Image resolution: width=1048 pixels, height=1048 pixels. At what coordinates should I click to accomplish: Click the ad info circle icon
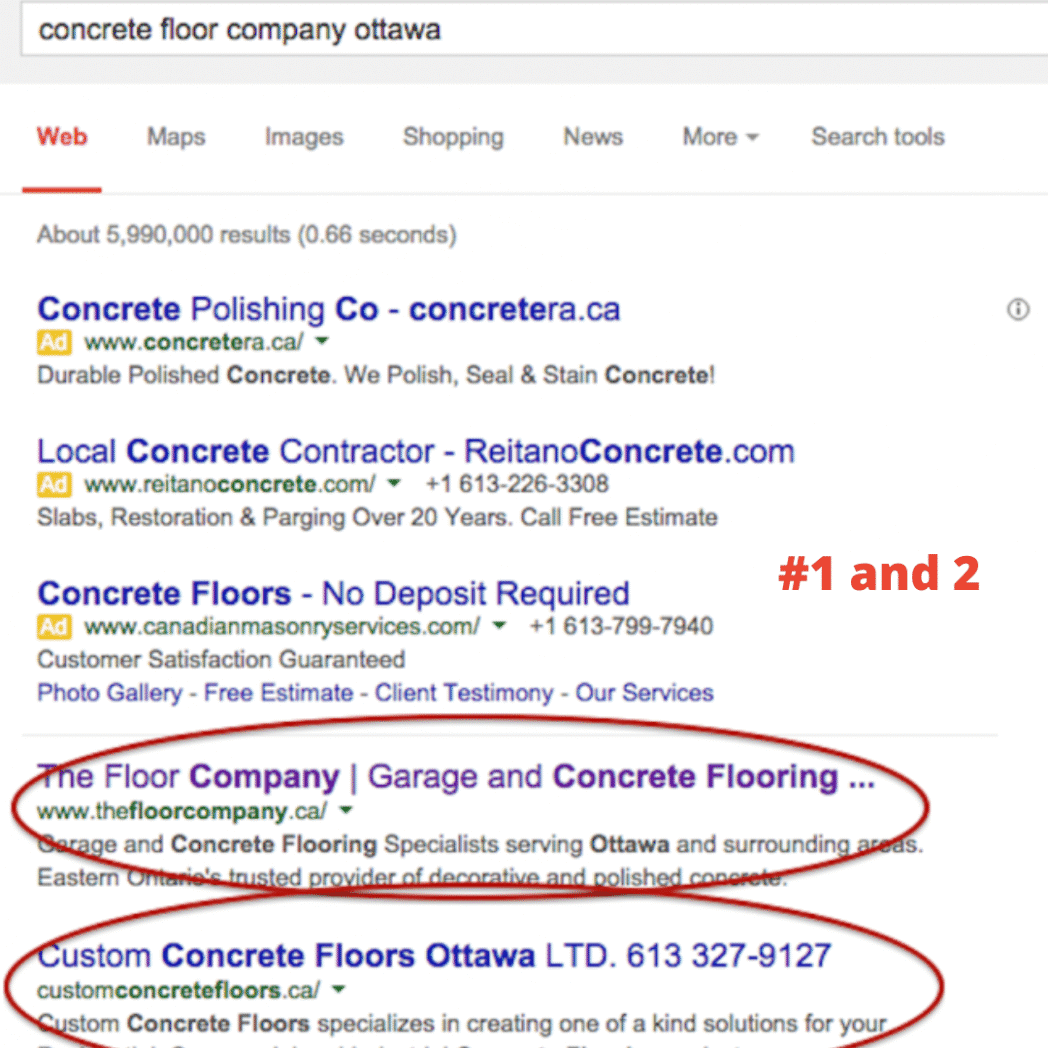tap(1018, 310)
